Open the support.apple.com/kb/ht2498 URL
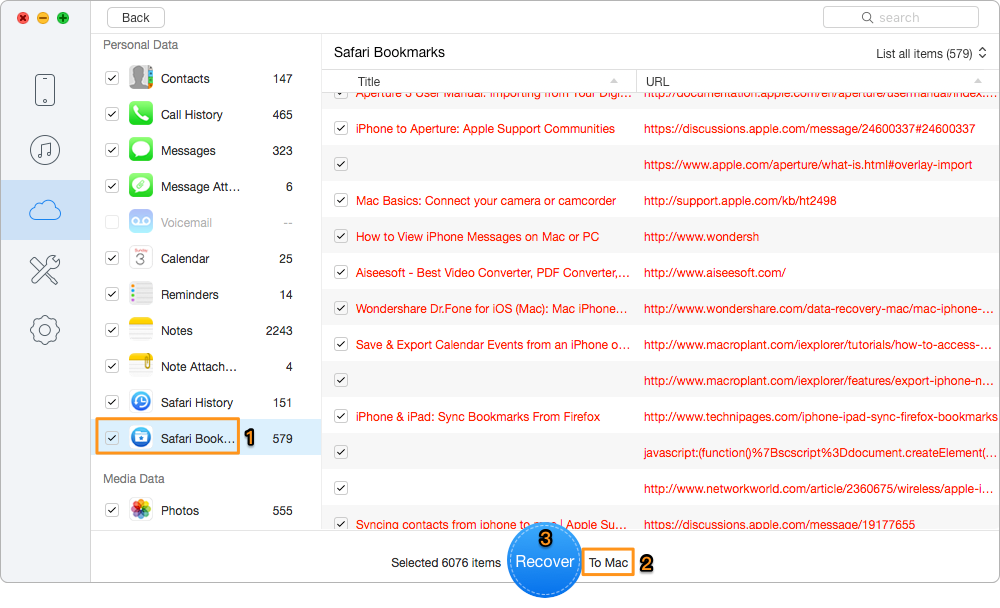The height and width of the screenshot is (608, 1000). [x=740, y=201]
